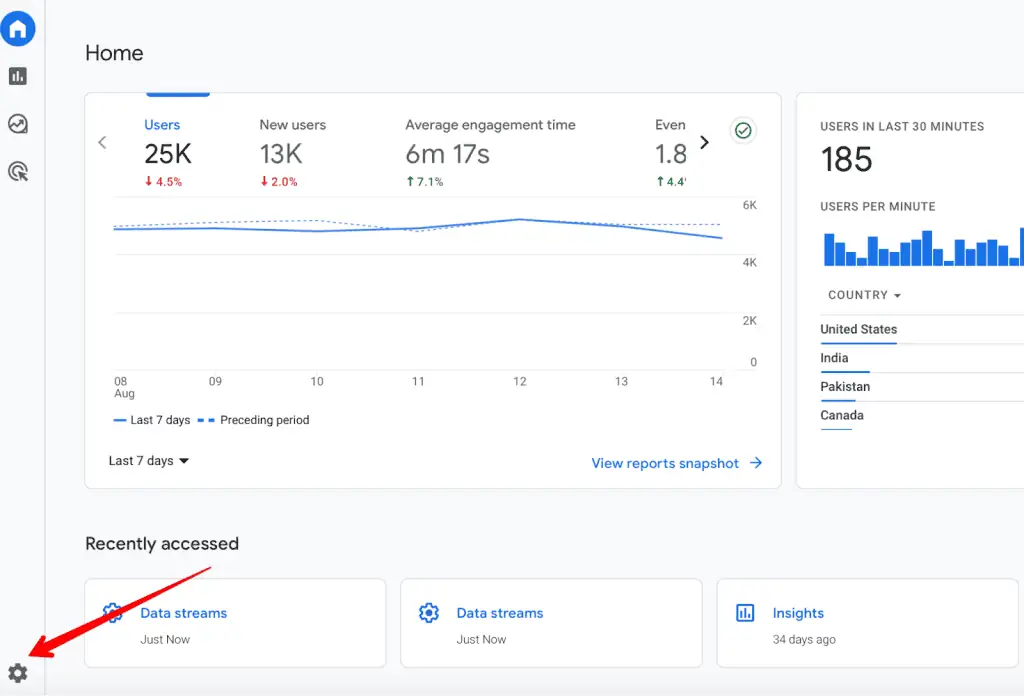Follow the View reports snapshot link
Image resolution: width=1024 pixels, height=696 pixels.
tap(666, 463)
